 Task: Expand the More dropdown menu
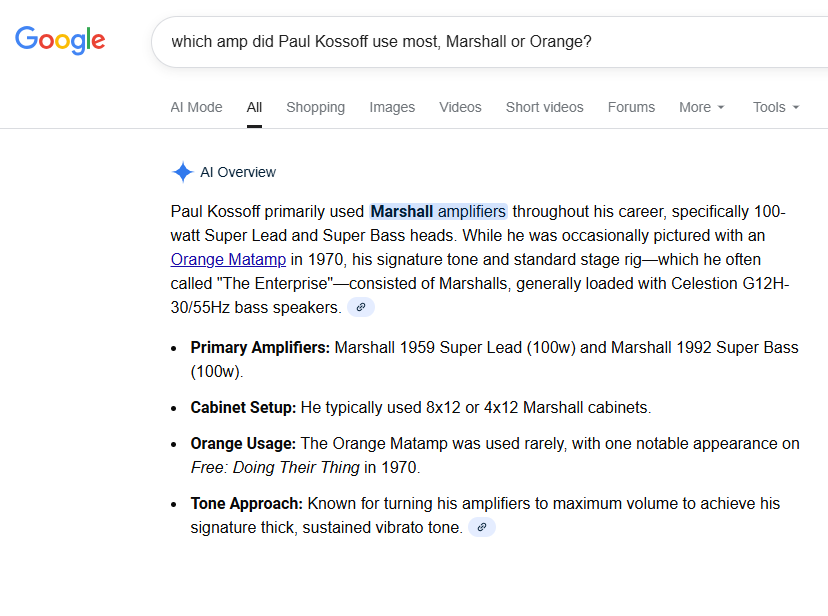[x=701, y=107]
